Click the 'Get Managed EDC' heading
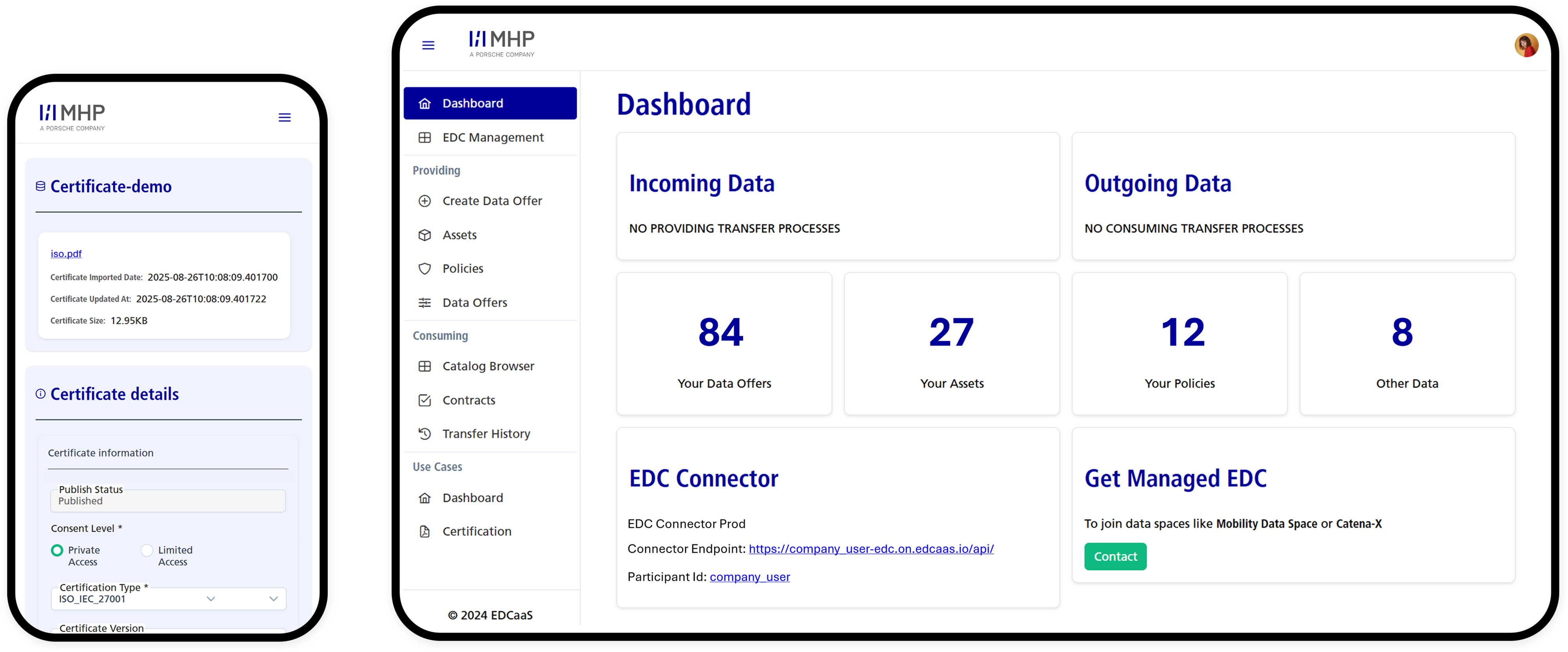This screenshot has width=1568, height=652. [x=1175, y=479]
